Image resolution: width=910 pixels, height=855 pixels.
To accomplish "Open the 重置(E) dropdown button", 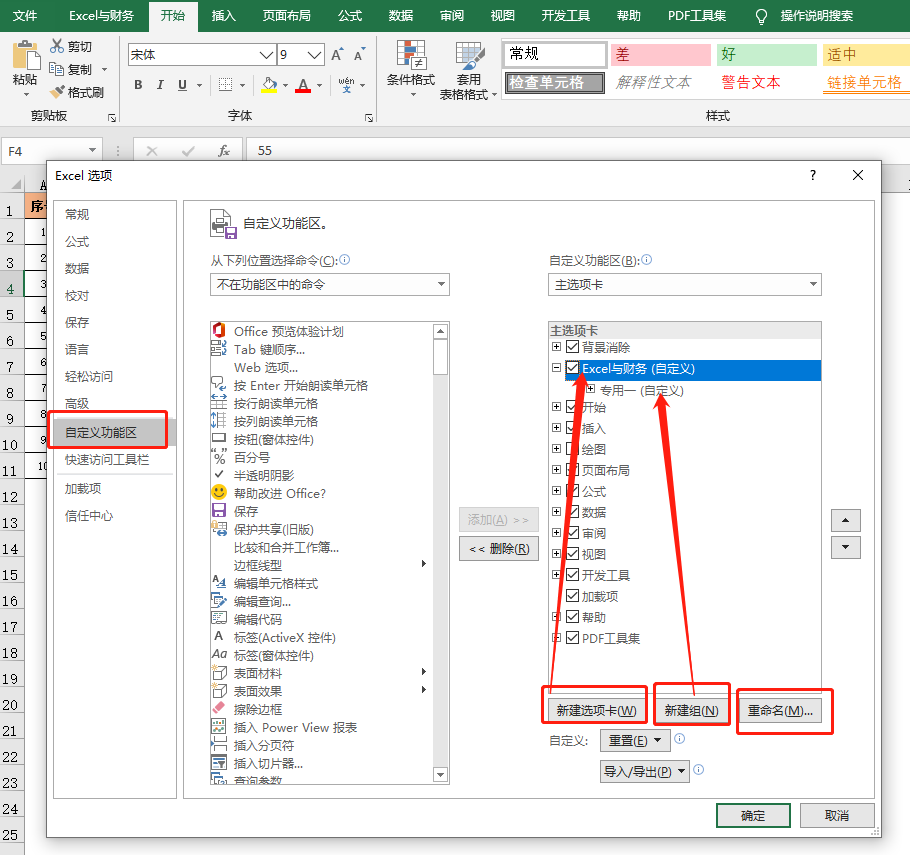I will pos(635,741).
